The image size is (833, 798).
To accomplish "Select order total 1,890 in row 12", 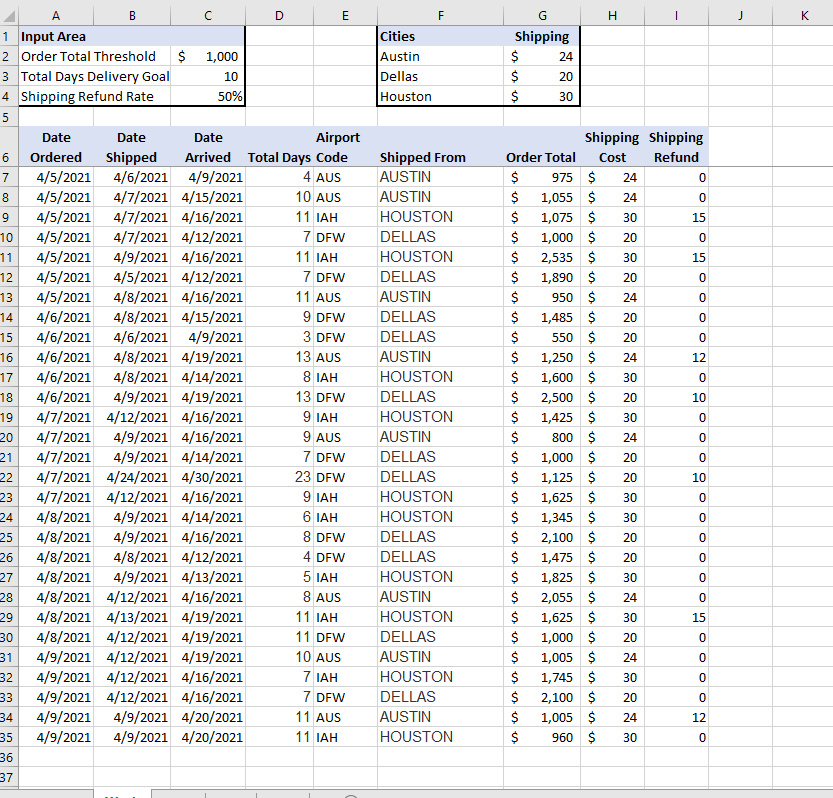I will click(542, 277).
